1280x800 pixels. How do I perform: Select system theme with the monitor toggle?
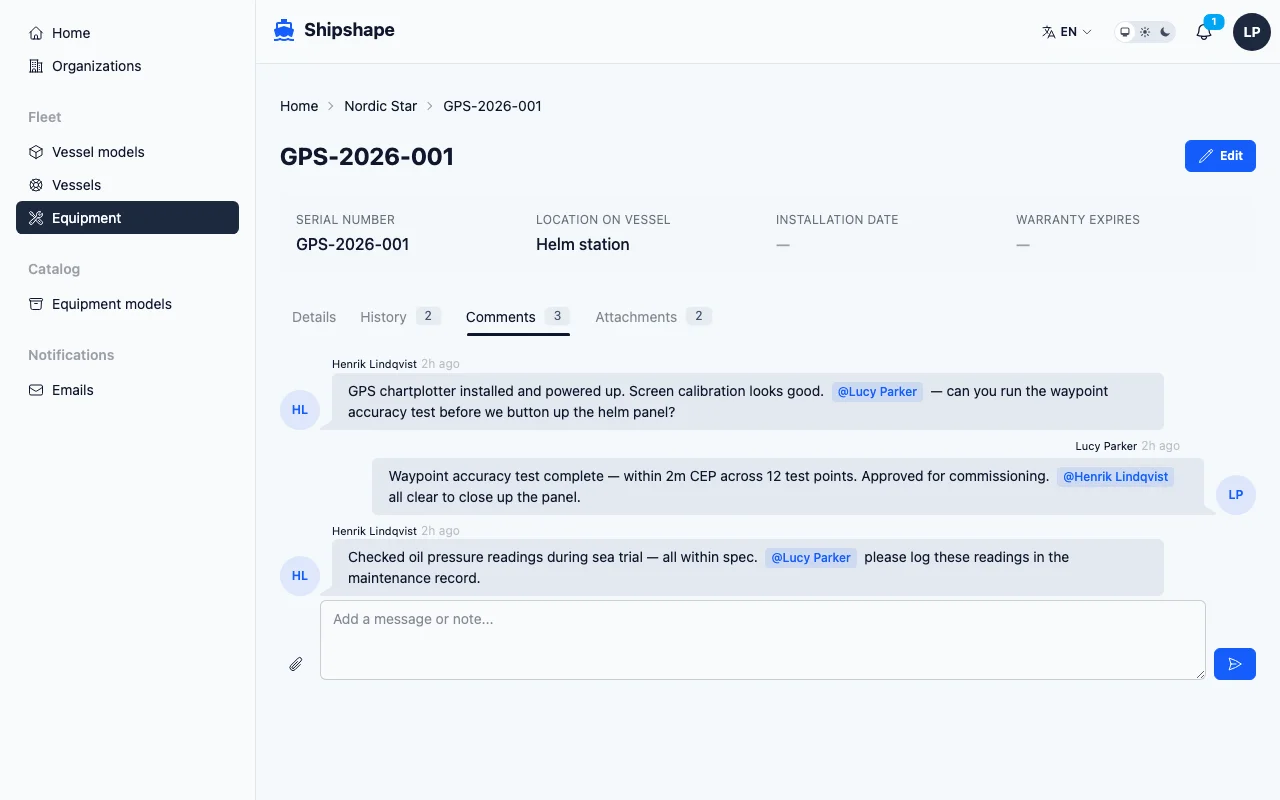pyautogui.click(x=1125, y=31)
